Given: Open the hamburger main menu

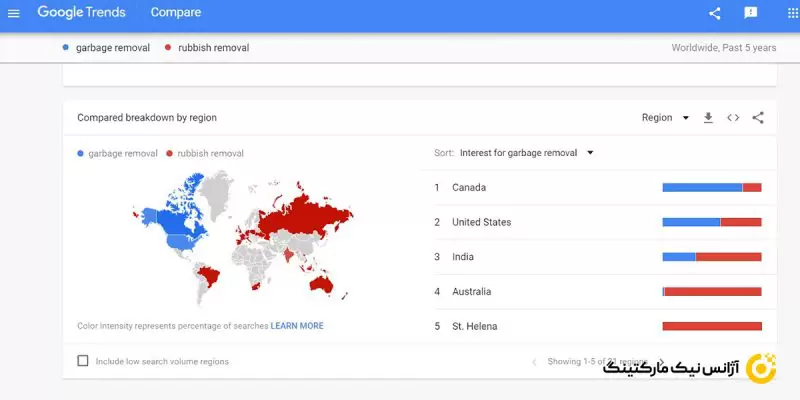Looking at the screenshot, I should 13,13.
